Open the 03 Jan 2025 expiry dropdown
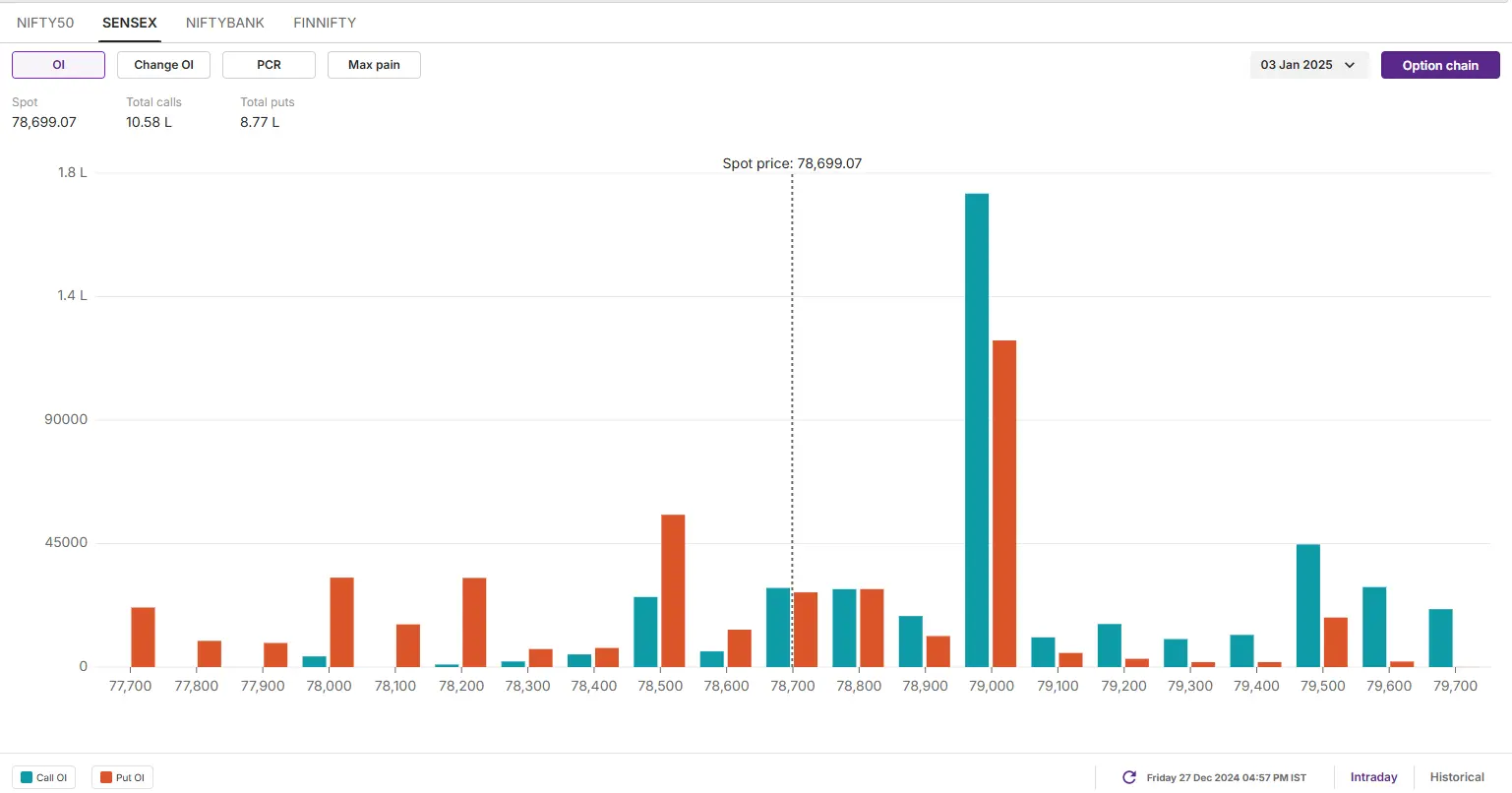Viewport: 1512px width, 793px height. click(1308, 65)
